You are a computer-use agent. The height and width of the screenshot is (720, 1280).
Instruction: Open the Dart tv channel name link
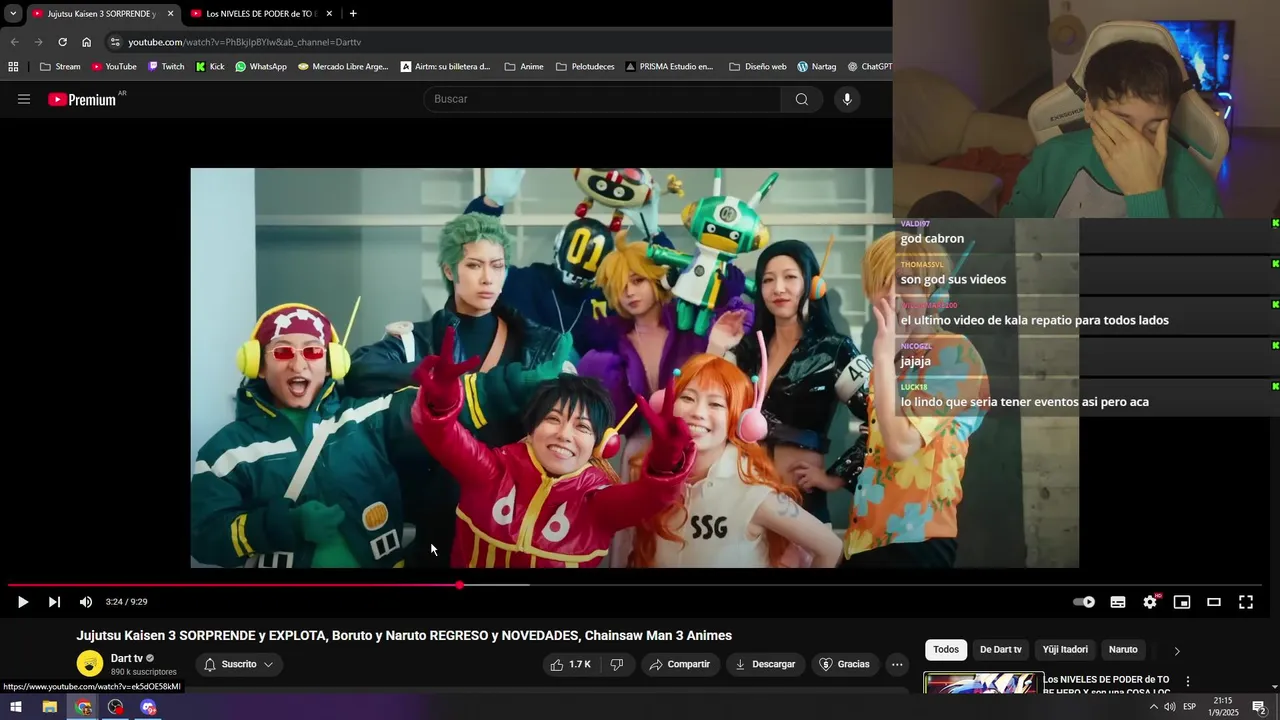coord(127,658)
